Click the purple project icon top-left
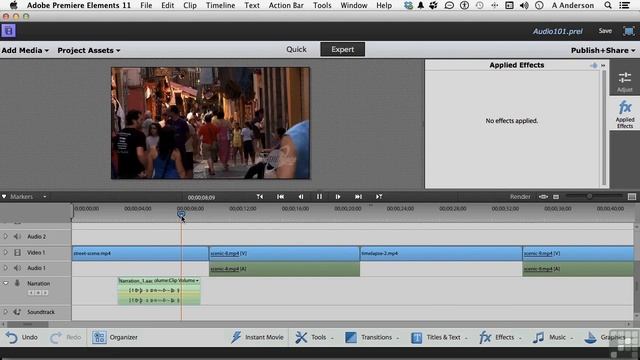 pyautogui.click(x=8, y=31)
